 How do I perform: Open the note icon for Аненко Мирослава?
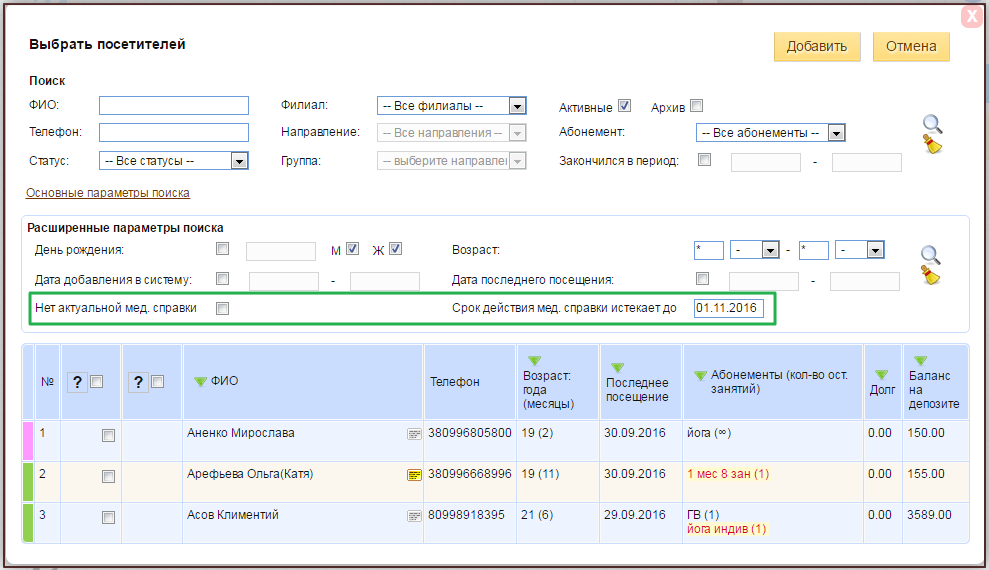click(414, 434)
